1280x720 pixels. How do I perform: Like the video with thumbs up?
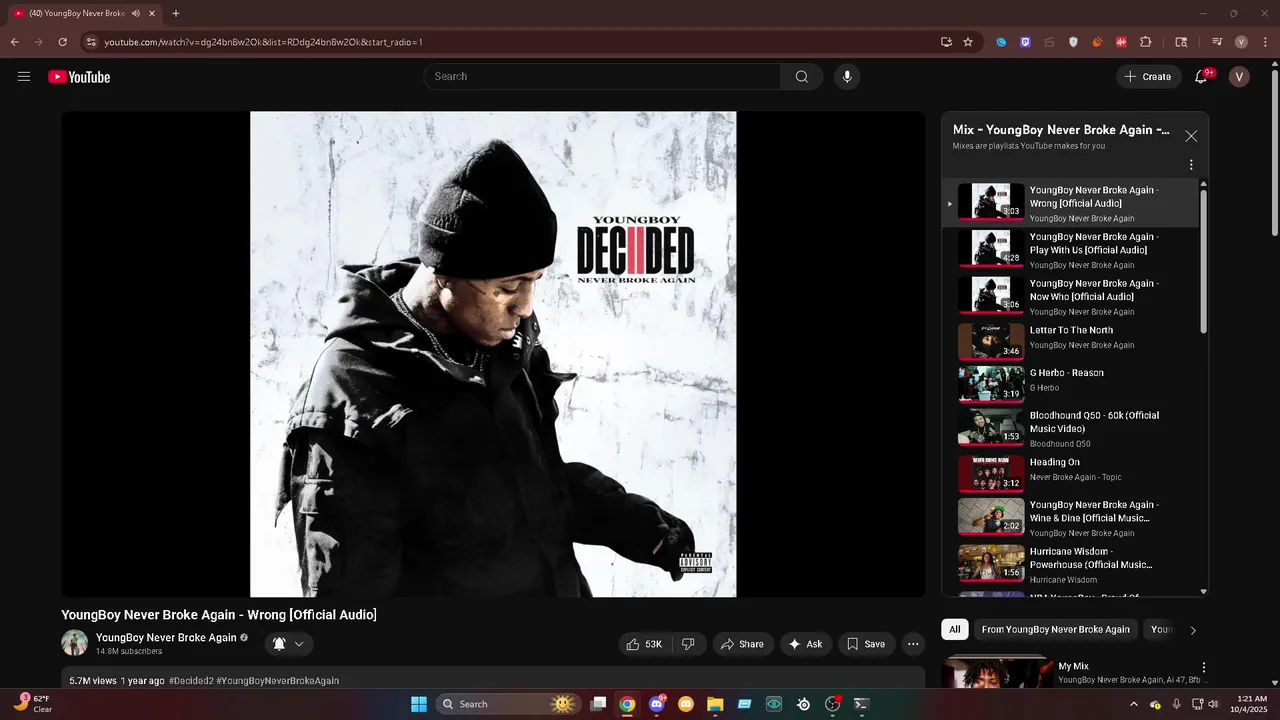pos(644,644)
